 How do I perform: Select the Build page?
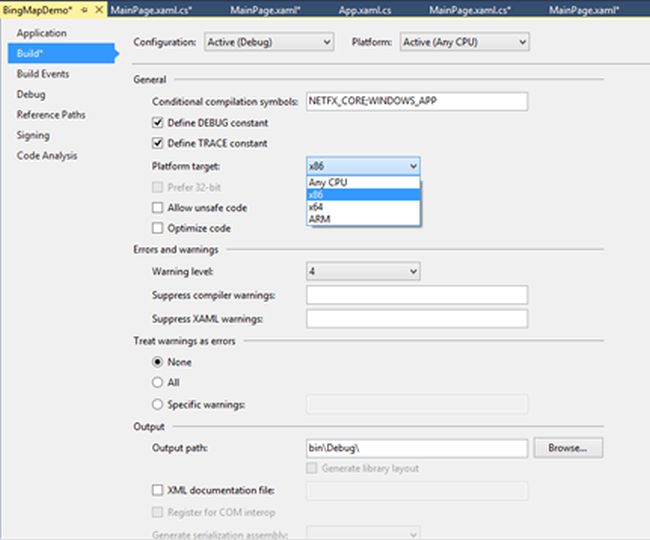tap(62, 53)
